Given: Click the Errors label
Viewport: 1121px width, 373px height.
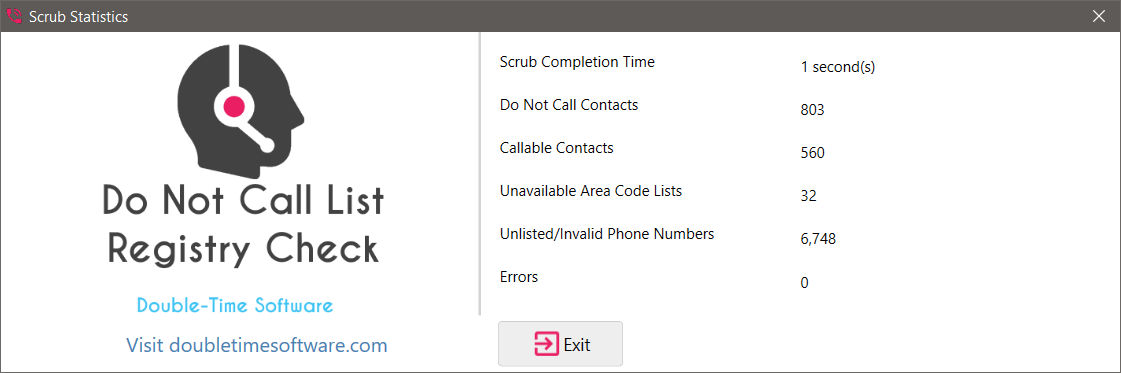Looking at the screenshot, I should [519, 277].
